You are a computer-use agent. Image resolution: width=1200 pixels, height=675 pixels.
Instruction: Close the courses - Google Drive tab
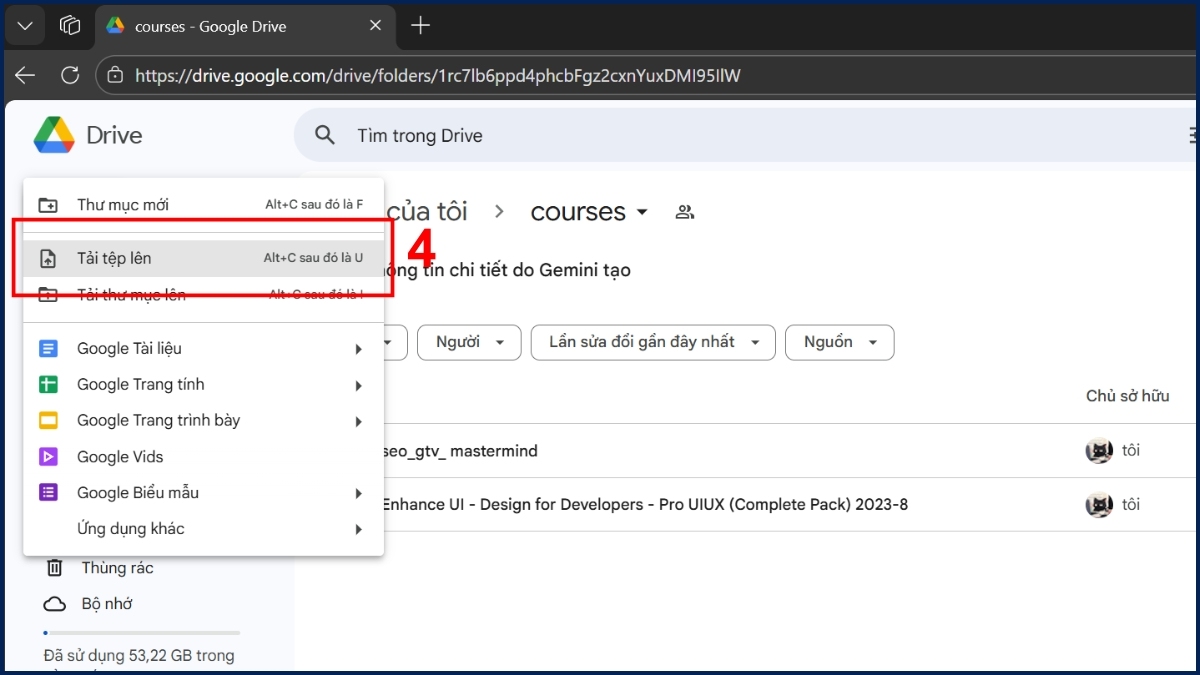pyautogui.click(x=376, y=26)
